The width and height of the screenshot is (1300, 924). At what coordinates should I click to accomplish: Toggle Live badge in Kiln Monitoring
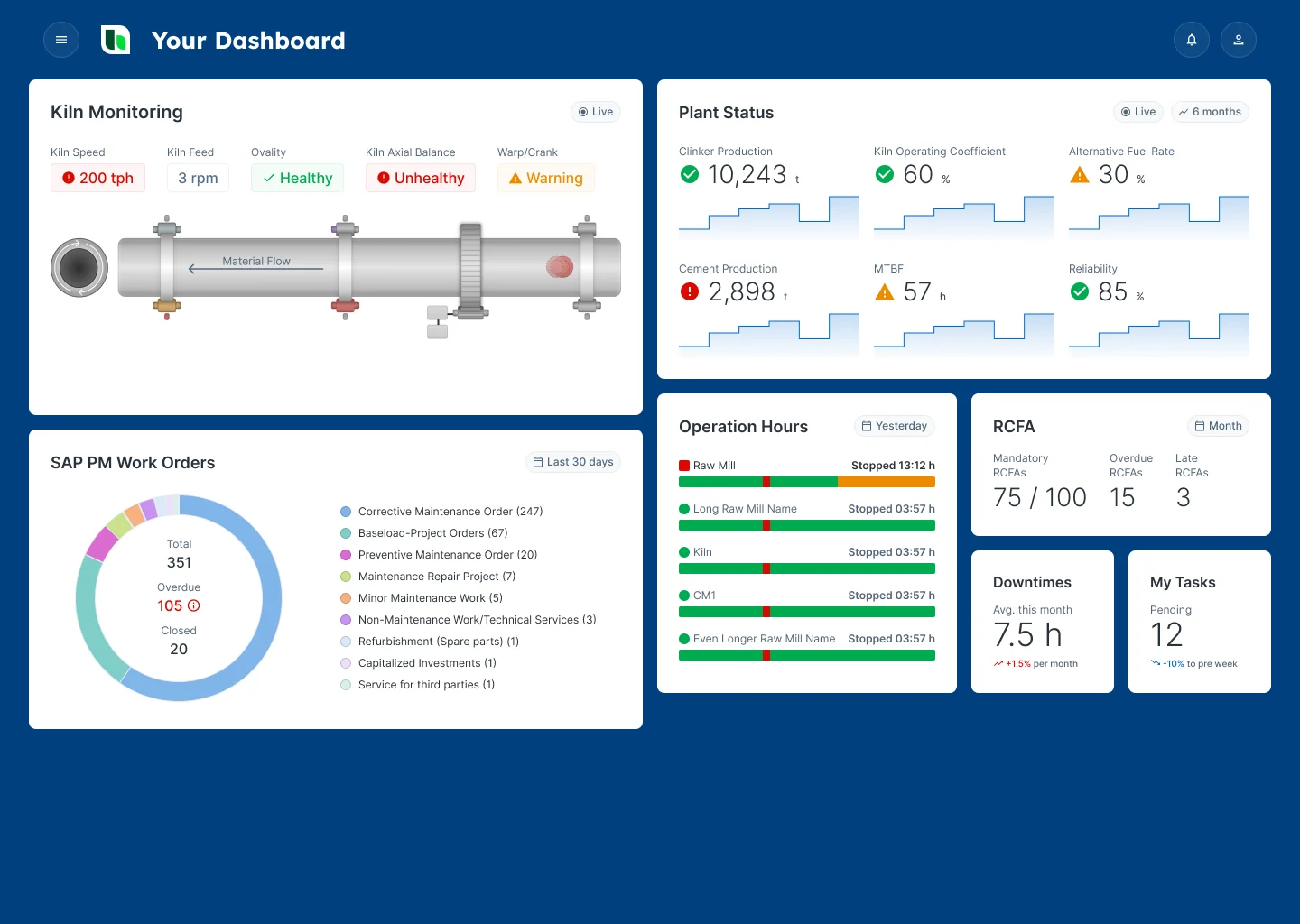pos(596,112)
